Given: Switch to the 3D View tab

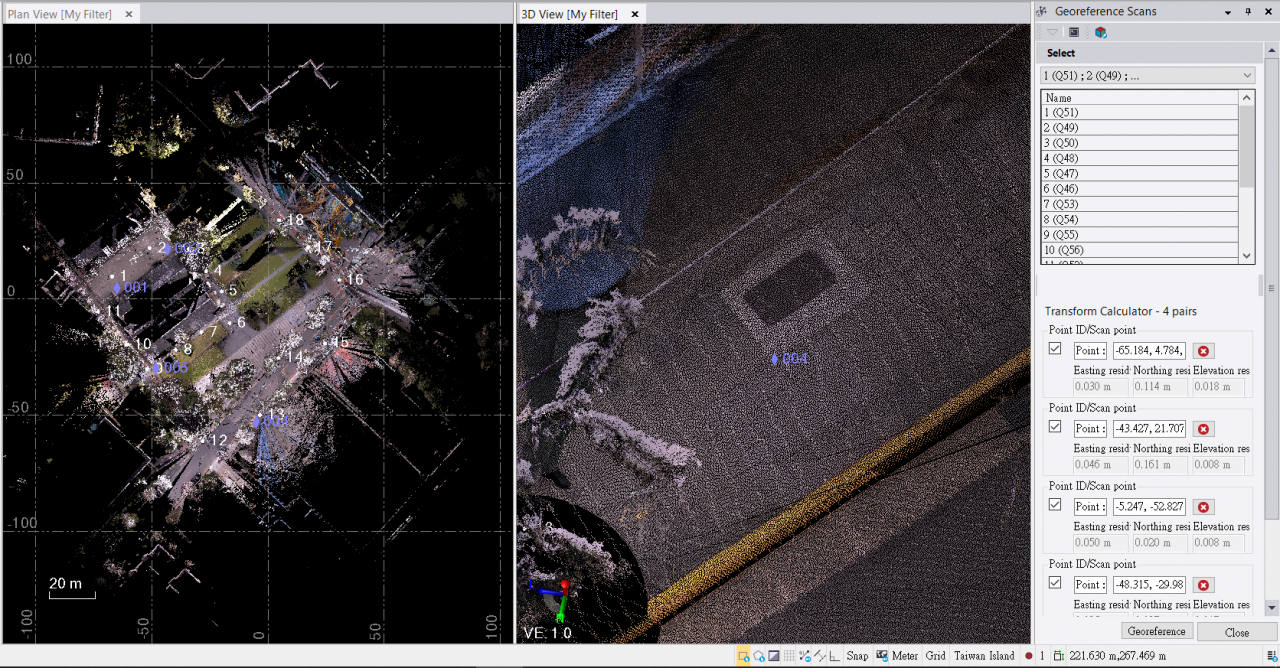Looking at the screenshot, I should (x=570, y=14).
